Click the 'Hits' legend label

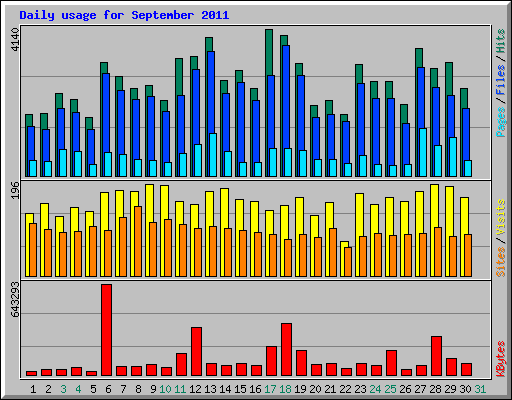pos(500,41)
